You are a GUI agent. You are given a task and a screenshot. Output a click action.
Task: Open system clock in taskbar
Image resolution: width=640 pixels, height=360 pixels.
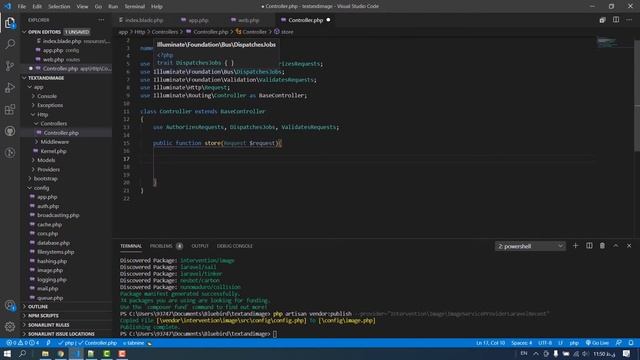(x=604, y=353)
